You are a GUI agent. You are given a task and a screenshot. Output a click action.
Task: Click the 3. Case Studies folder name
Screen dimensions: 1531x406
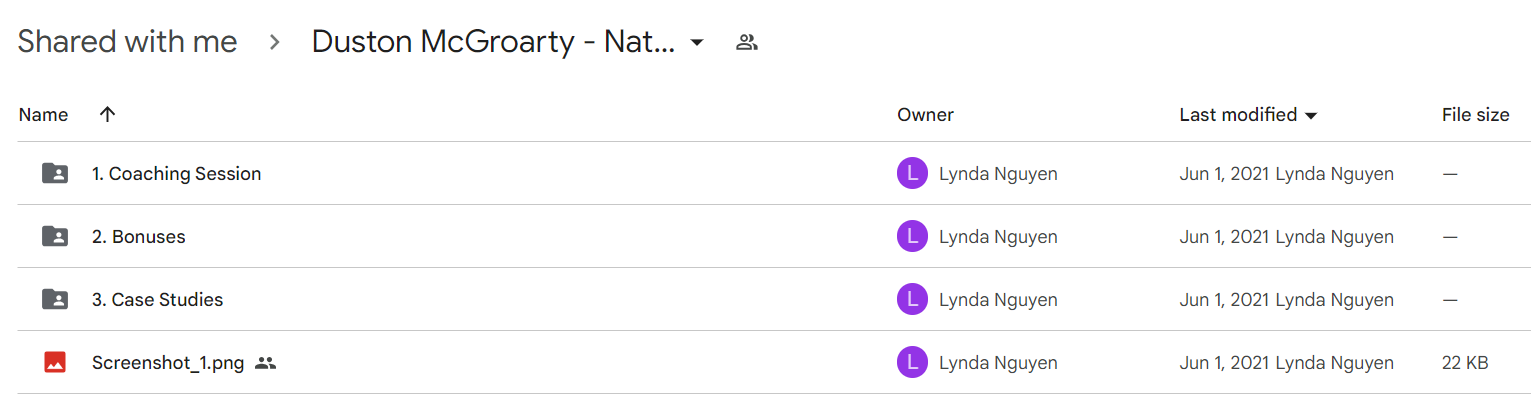coord(158,300)
